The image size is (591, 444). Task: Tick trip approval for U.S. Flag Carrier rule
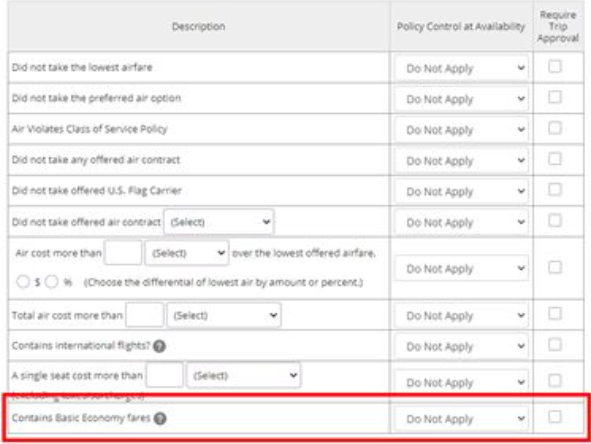pyautogui.click(x=555, y=190)
